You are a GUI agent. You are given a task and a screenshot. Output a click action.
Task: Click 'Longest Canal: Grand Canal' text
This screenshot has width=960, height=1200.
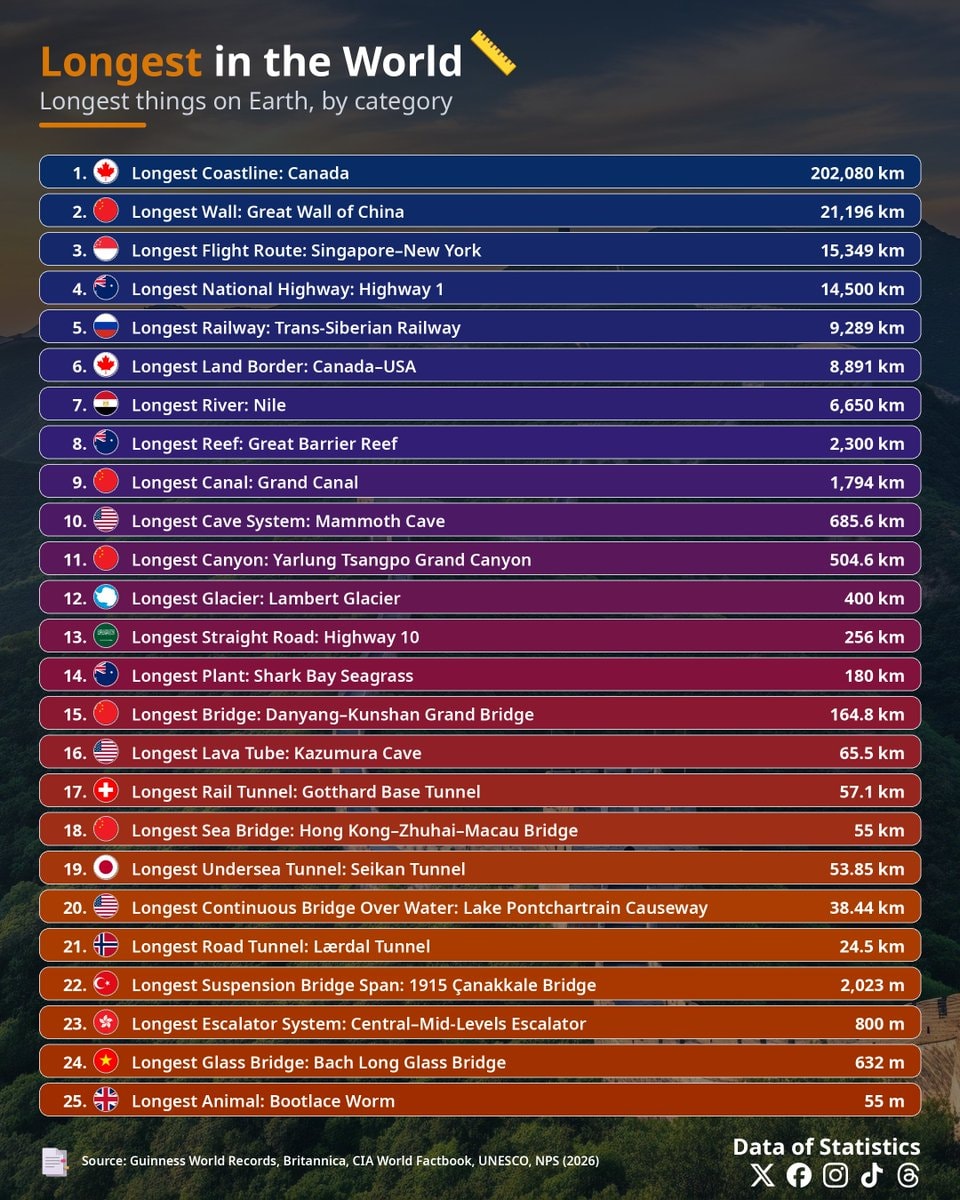coord(245,482)
